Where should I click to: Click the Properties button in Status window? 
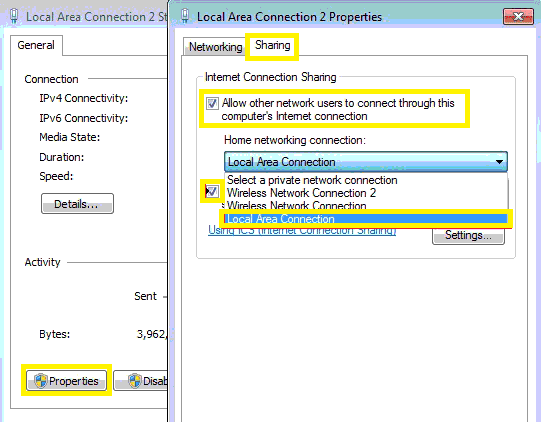tap(67, 381)
